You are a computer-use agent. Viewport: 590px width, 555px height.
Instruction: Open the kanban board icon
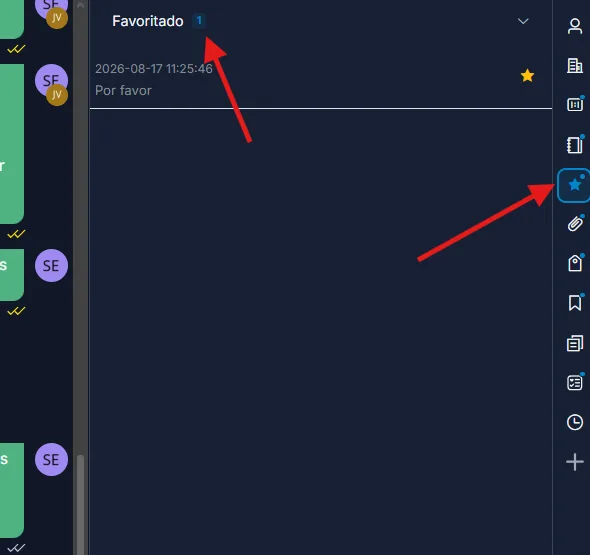[575, 104]
